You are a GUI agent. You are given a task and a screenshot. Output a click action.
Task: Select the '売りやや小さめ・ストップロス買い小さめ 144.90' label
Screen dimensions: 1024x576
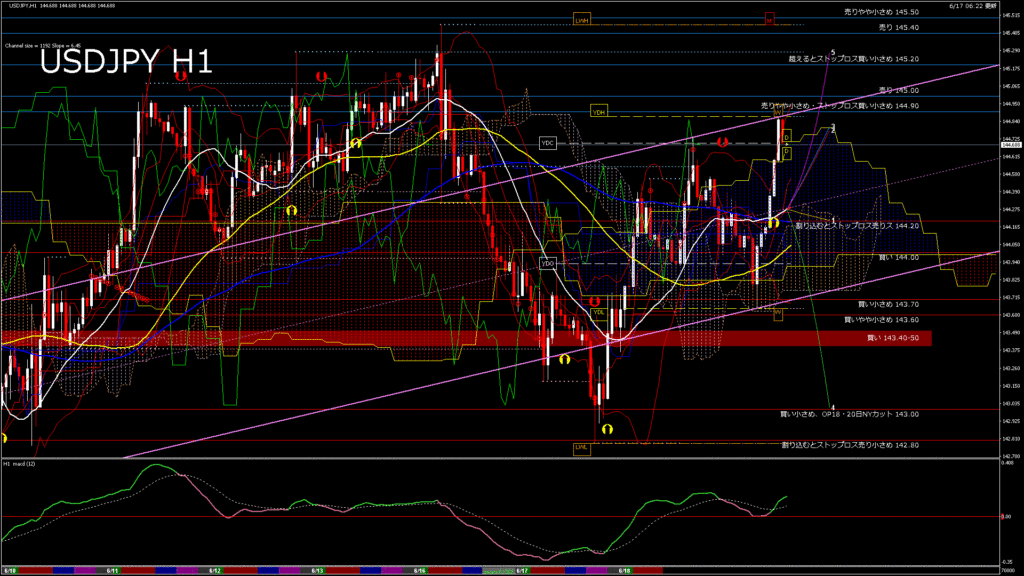840,106
